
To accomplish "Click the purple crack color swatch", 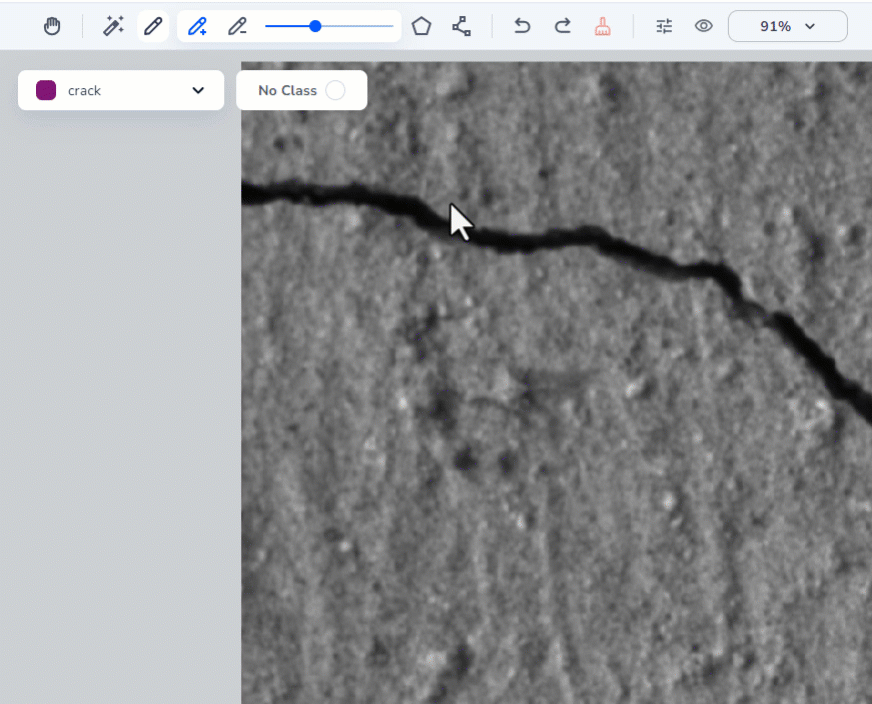I will (46, 90).
